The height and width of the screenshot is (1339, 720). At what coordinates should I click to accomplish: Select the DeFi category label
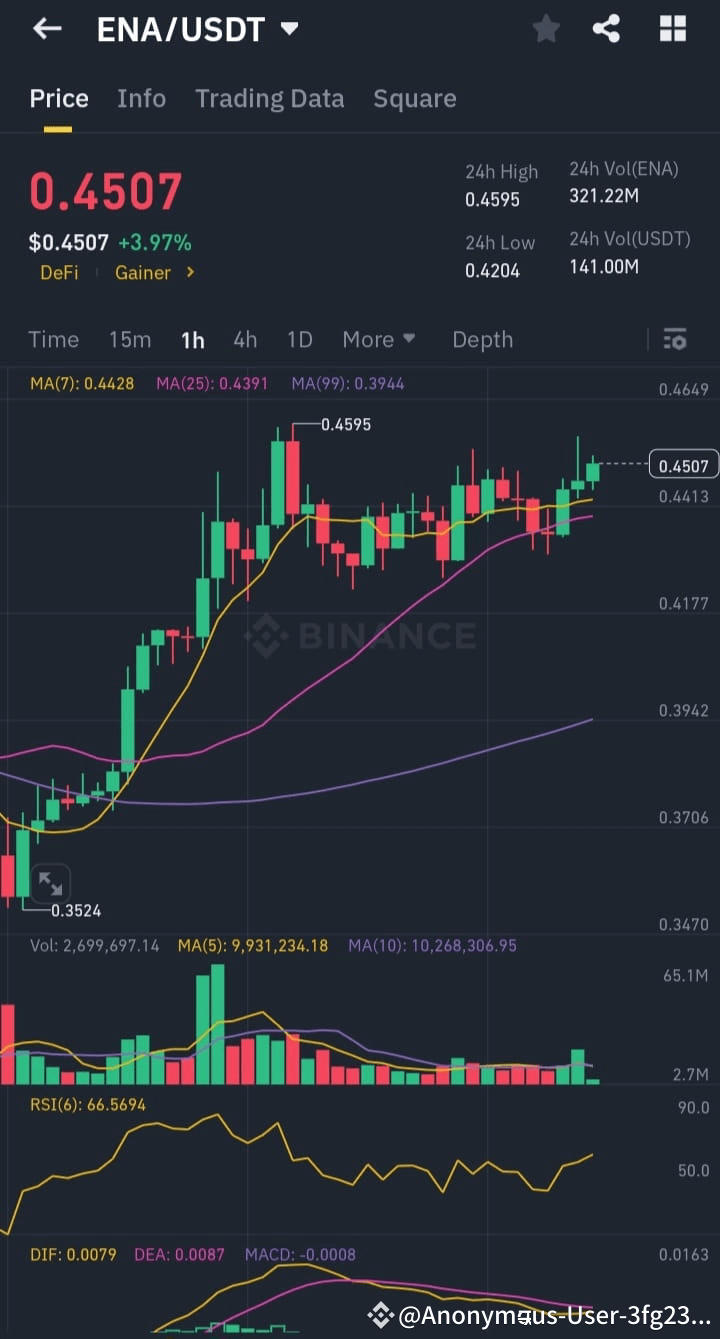(x=59, y=272)
